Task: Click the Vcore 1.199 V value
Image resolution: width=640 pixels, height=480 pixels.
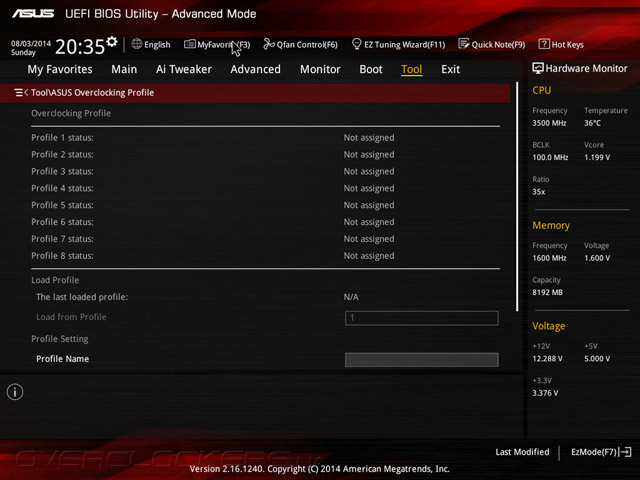Action: (x=597, y=157)
